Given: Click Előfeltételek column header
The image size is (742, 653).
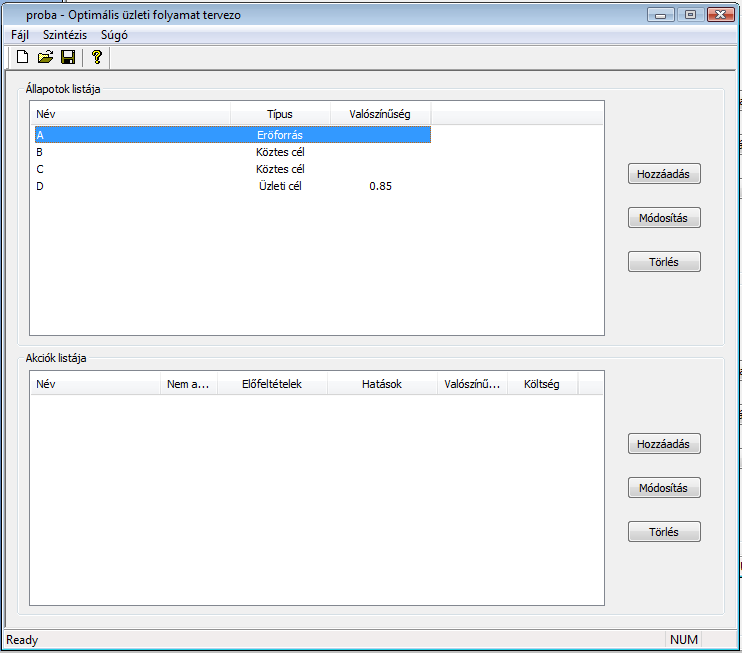Looking at the screenshot, I should (x=272, y=384).
